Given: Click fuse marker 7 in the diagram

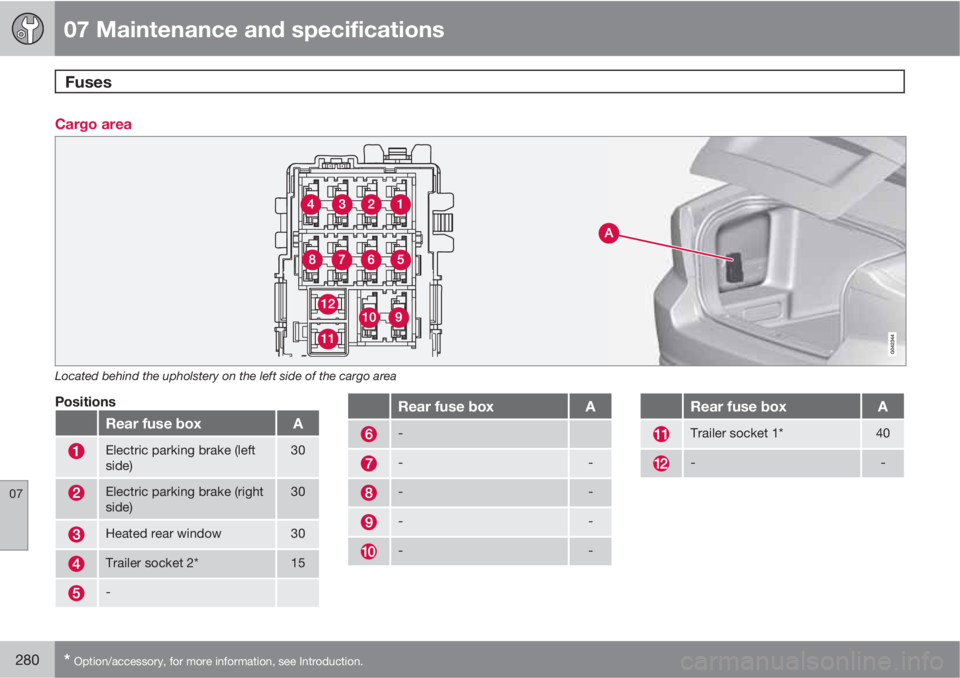Looking at the screenshot, I should click(x=342, y=260).
